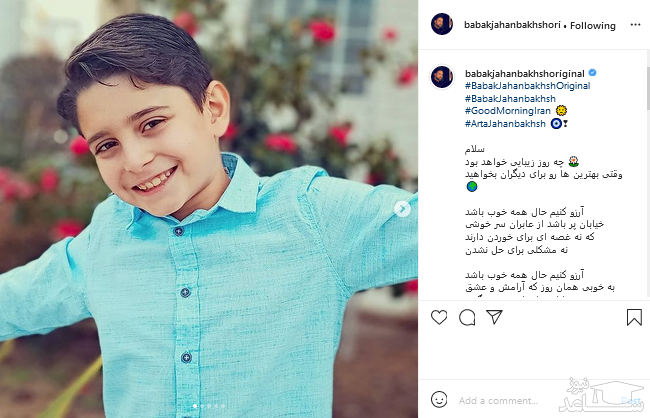Viewport: 650px width, 418px height.
Task: Open babakjahanbakhshori profile in header
Action: coord(512,25)
